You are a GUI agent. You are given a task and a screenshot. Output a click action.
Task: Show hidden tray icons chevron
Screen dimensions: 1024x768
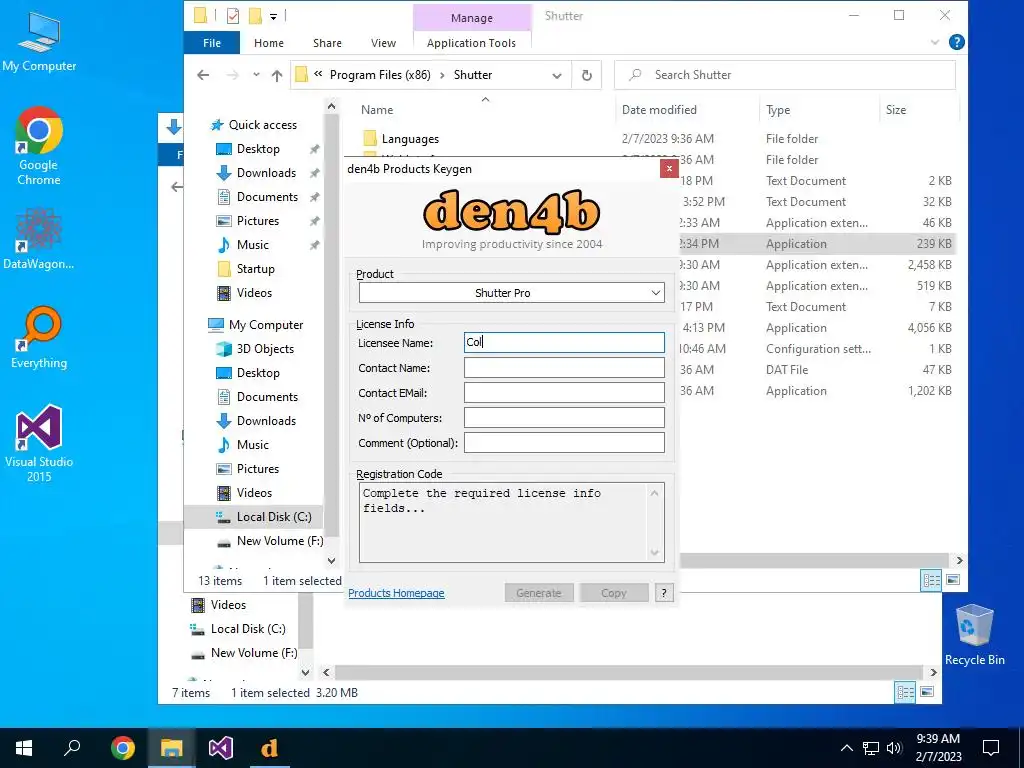846,748
